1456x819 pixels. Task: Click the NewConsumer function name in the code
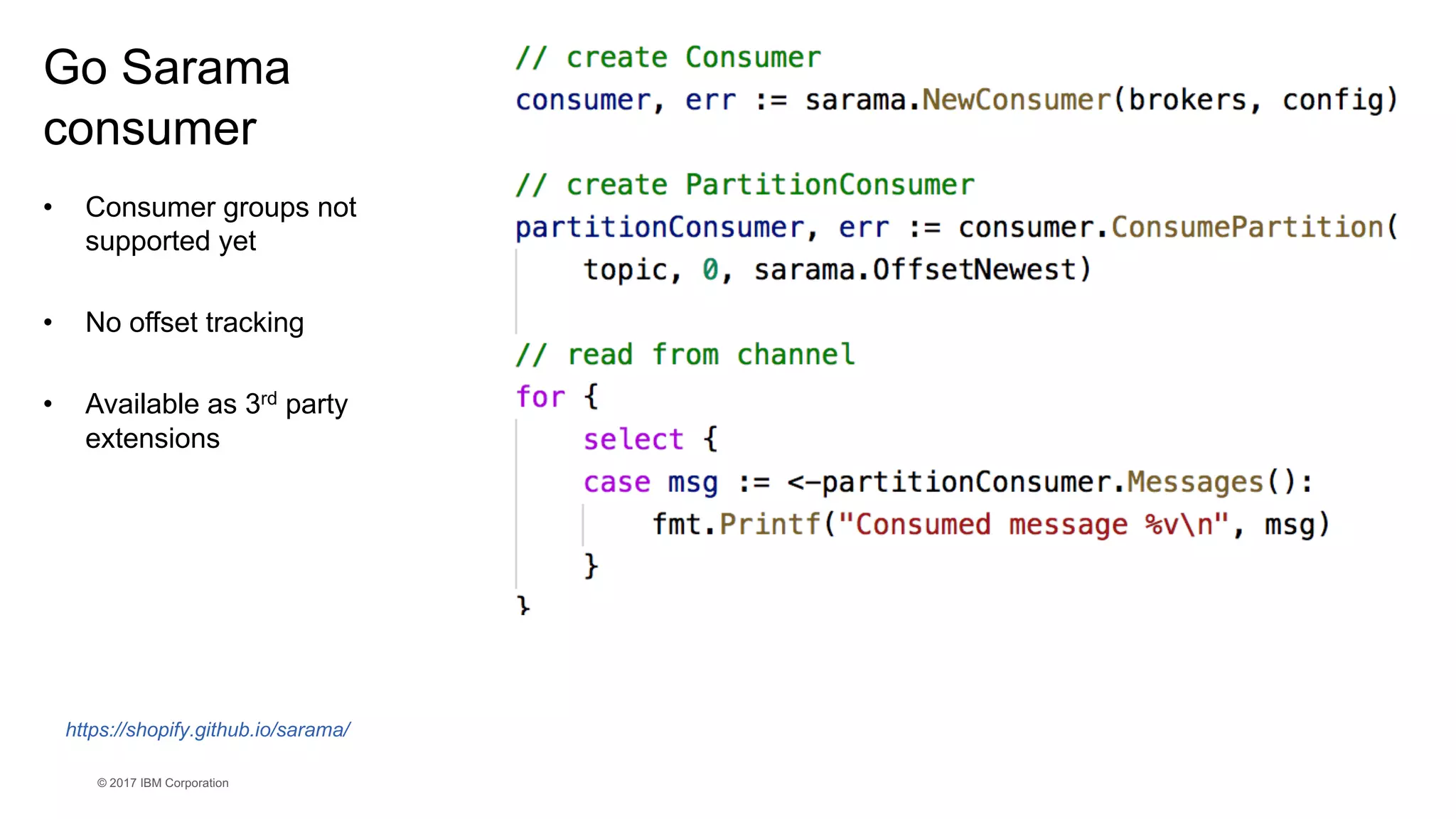(1016, 100)
